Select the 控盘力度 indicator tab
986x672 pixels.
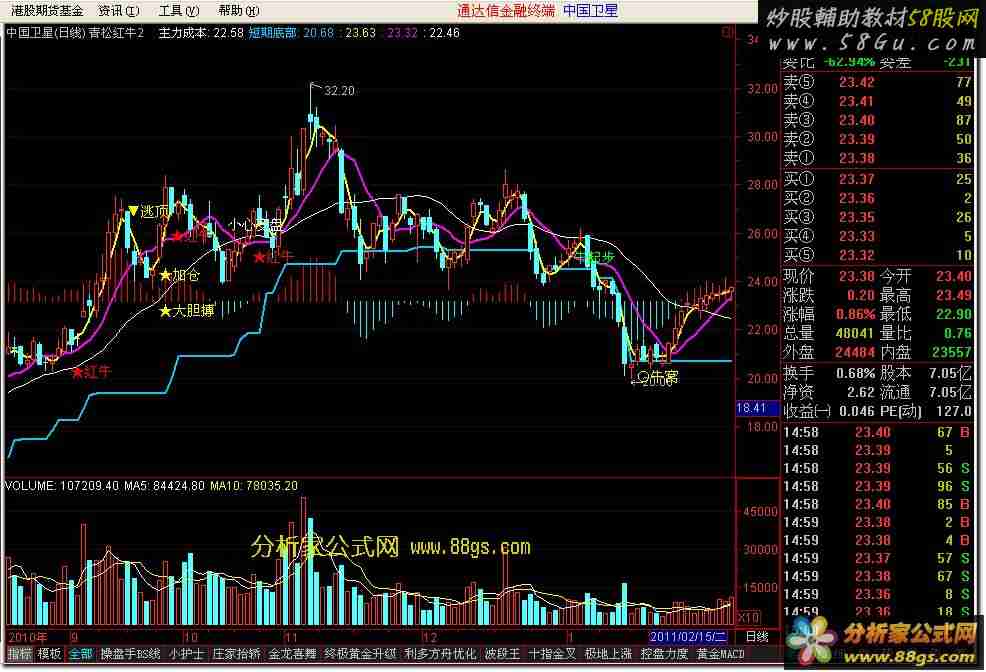click(664, 654)
